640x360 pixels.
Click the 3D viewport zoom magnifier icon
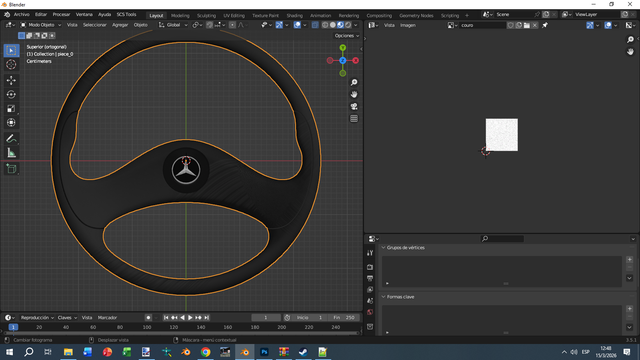click(354, 82)
